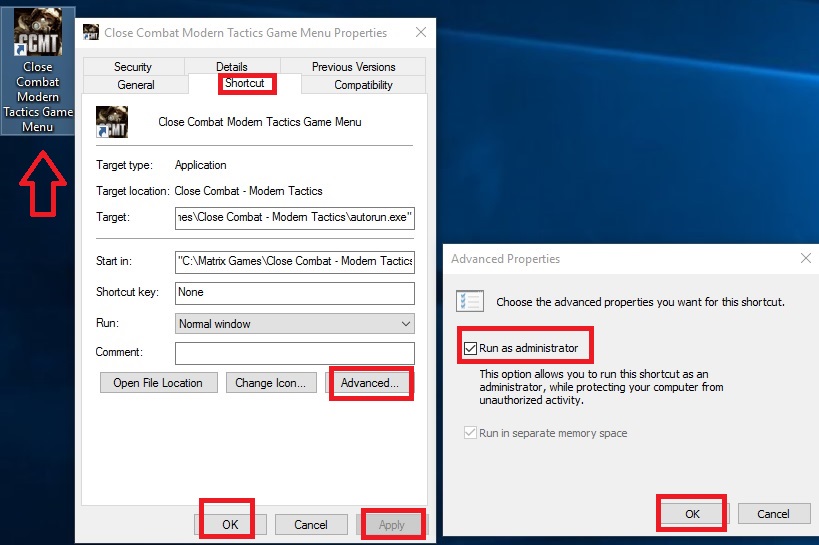Click the Change Icon button

[x=271, y=383]
